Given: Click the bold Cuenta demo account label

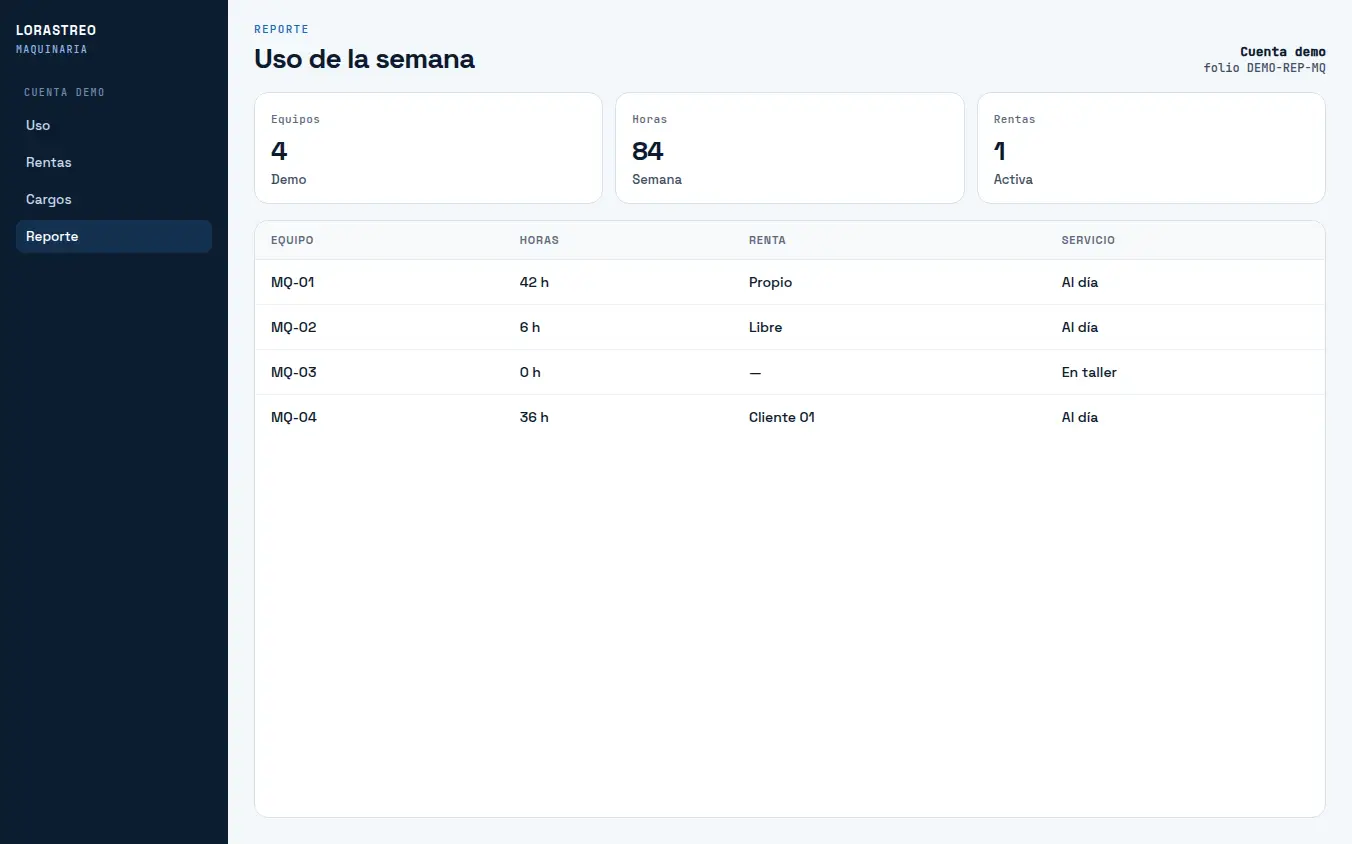Looking at the screenshot, I should (x=1283, y=52).
